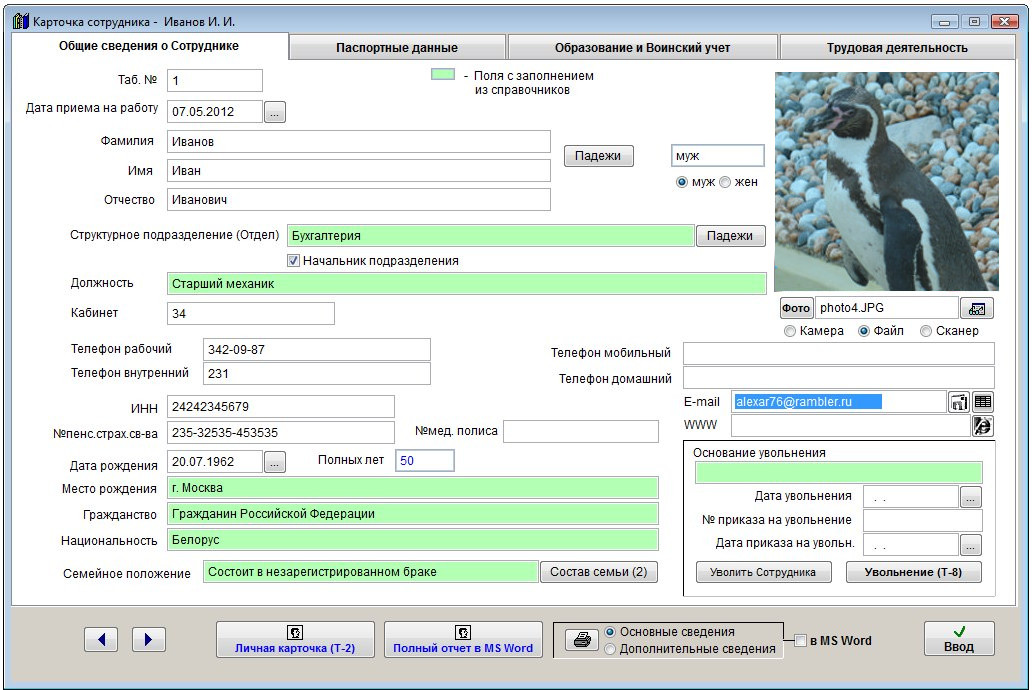Open the table icon beside the E-mail field
This screenshot has width=1032, height=690.
[x=983, y=402]
